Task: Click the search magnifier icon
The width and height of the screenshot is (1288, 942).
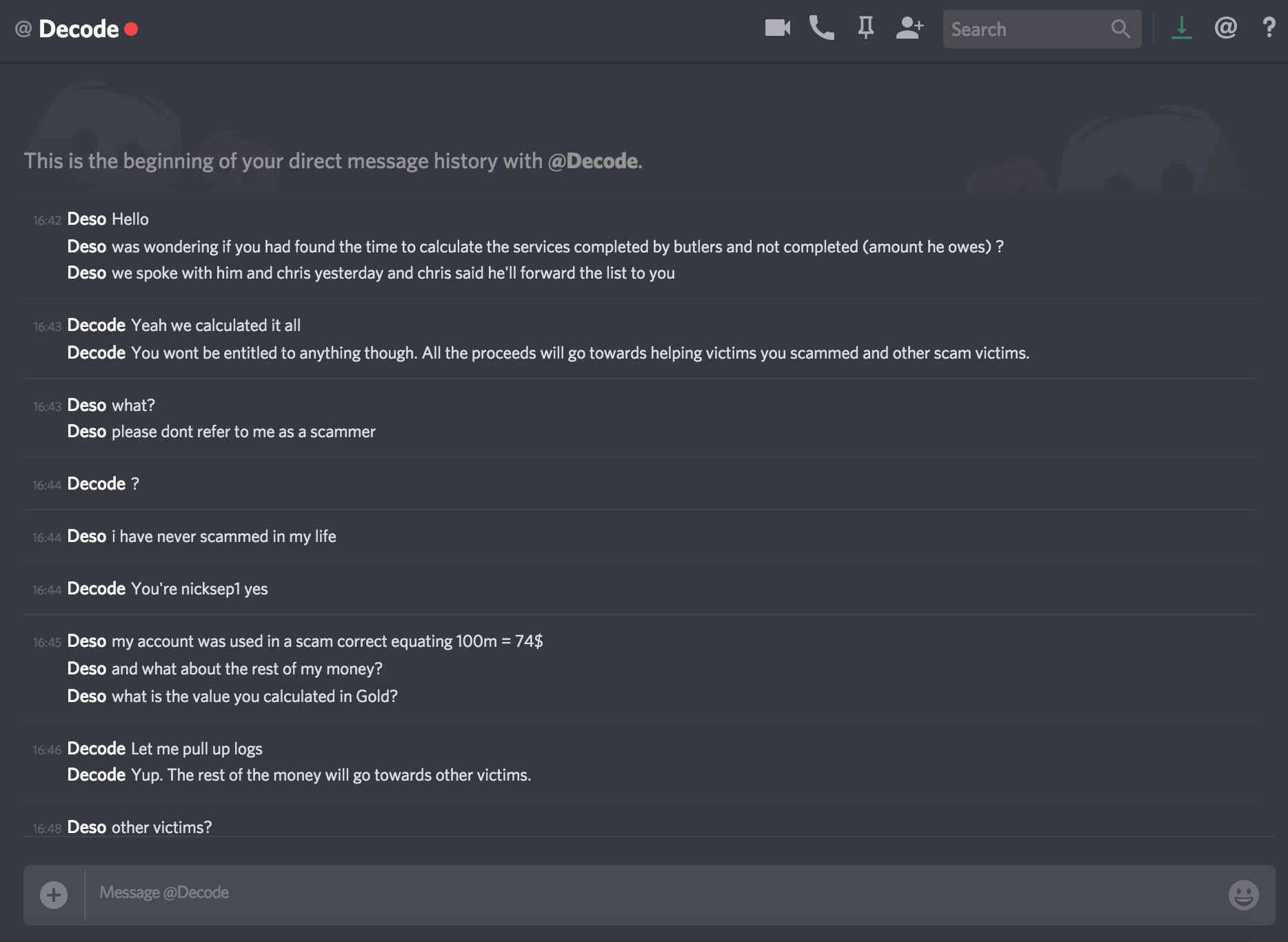Action: coord(1120,29)
